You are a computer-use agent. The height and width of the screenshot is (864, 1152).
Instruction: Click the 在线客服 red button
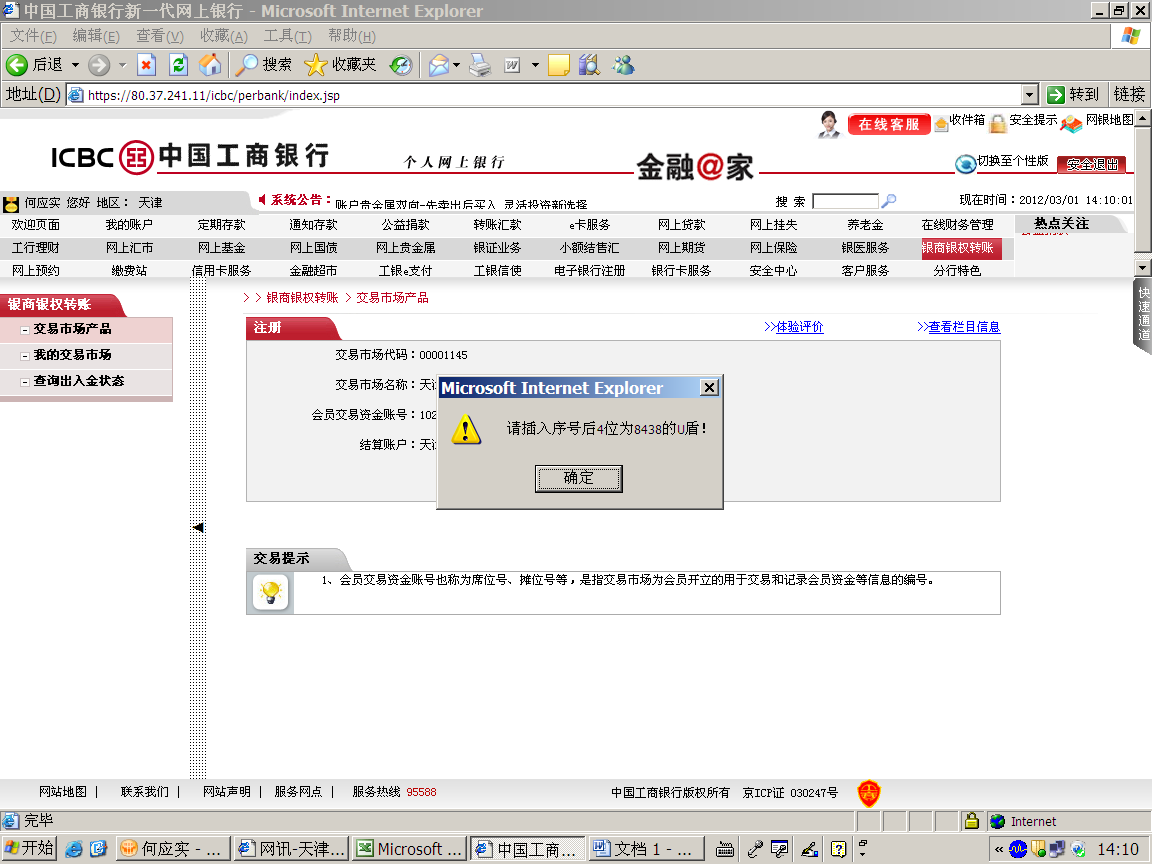(x=889, y=124)
